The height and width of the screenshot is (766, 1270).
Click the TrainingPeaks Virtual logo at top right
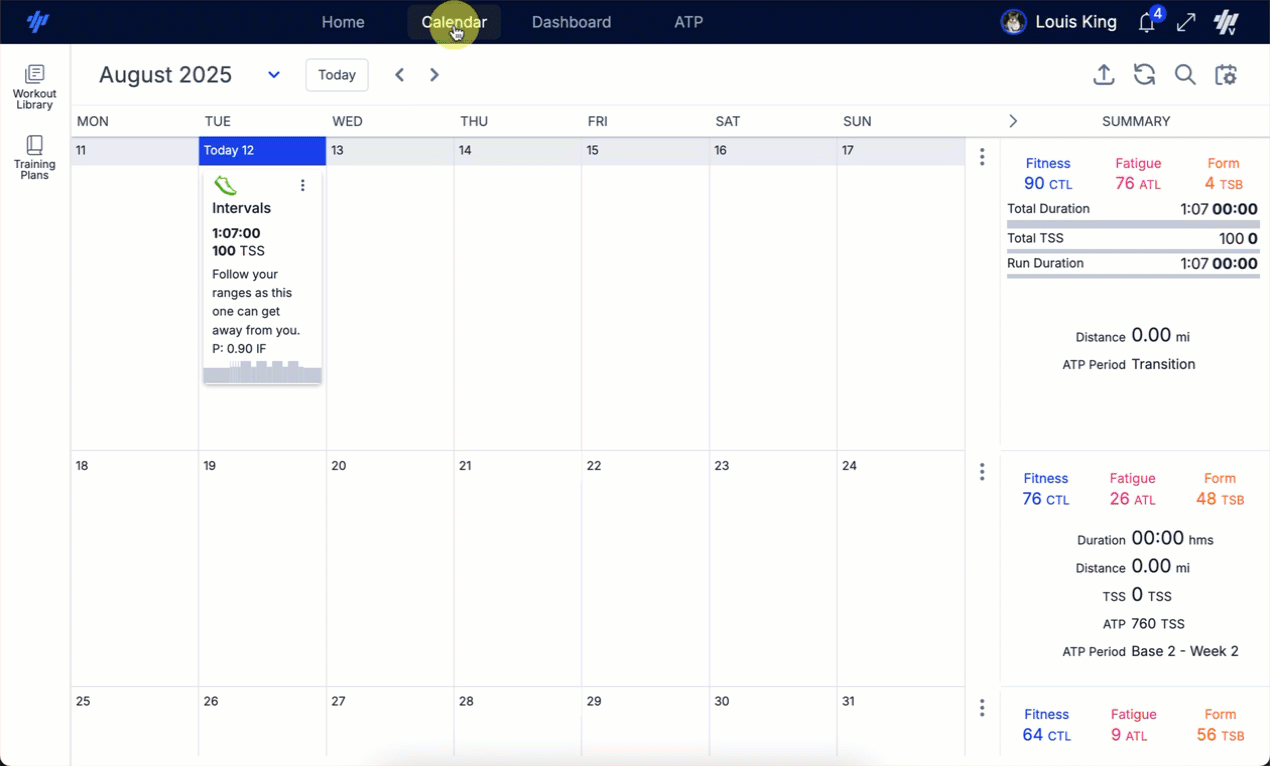1227,22
